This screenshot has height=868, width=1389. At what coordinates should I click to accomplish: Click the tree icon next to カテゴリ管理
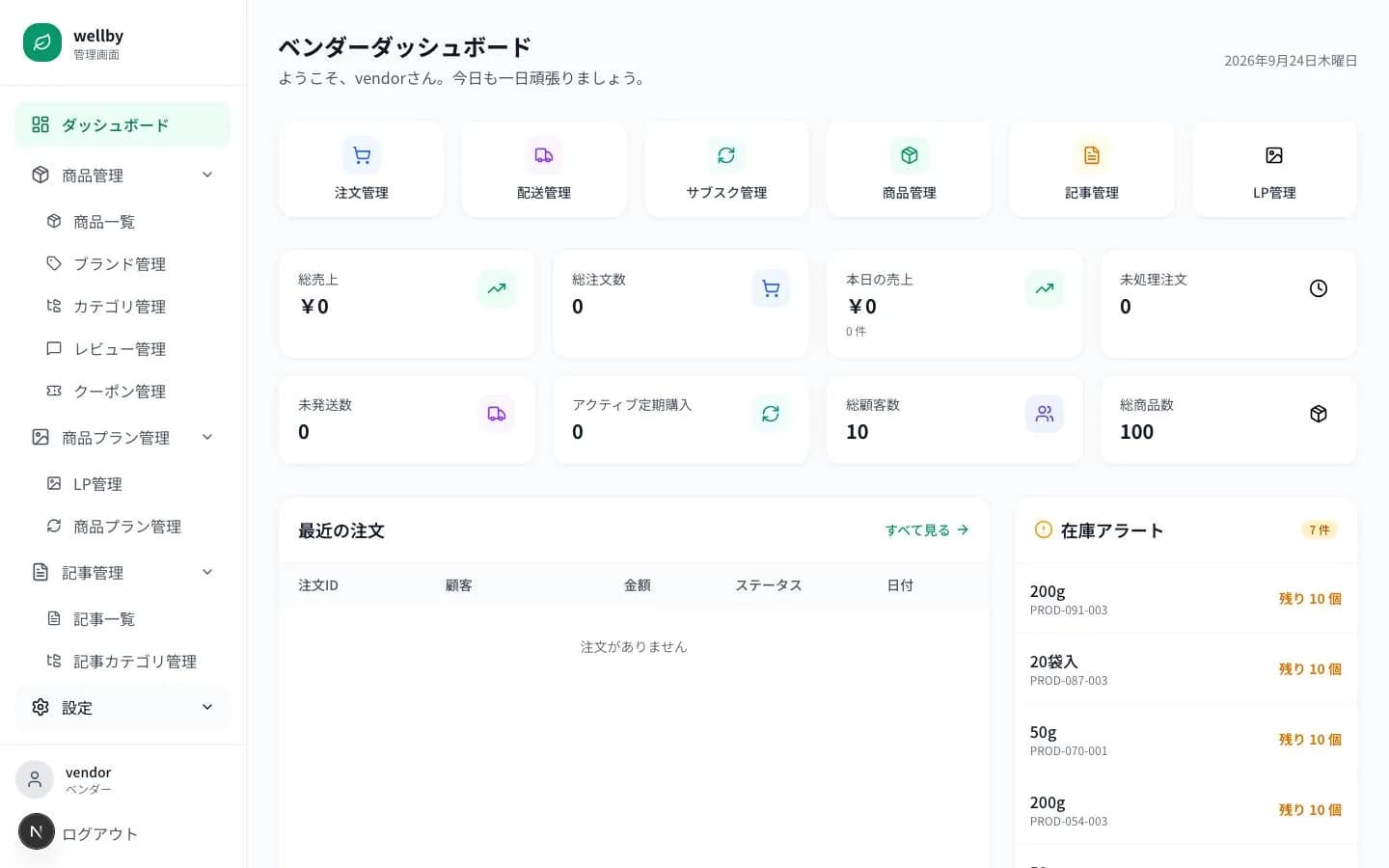coord(54,306)
